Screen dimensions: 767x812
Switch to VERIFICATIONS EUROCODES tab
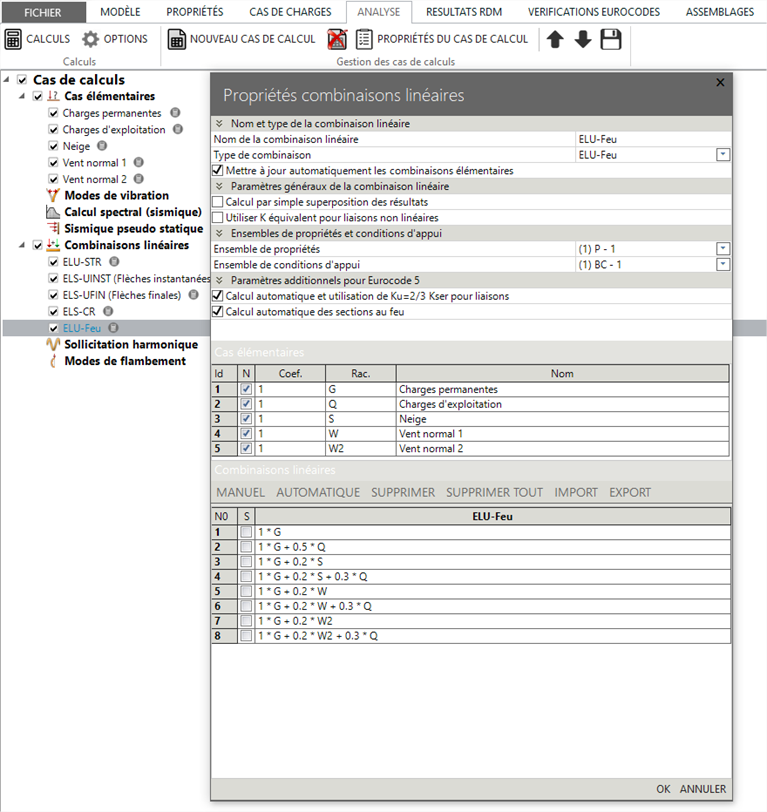(x=594, y=12)
